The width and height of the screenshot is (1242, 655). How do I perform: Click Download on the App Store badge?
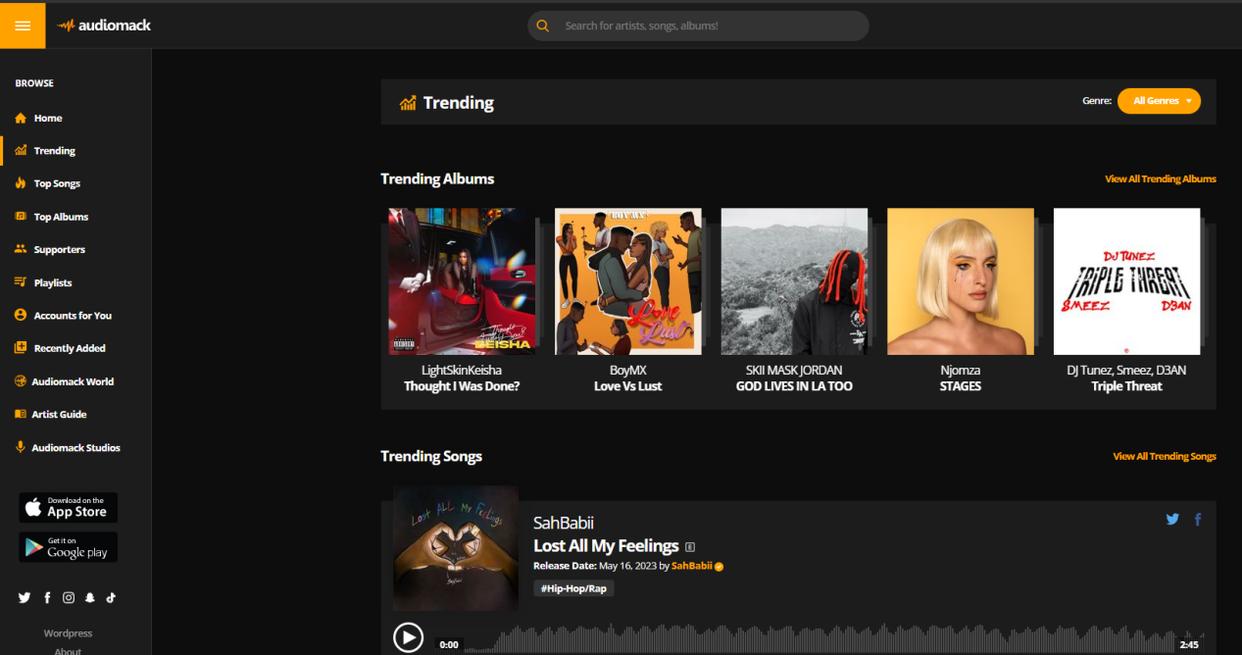click(68, 508)
